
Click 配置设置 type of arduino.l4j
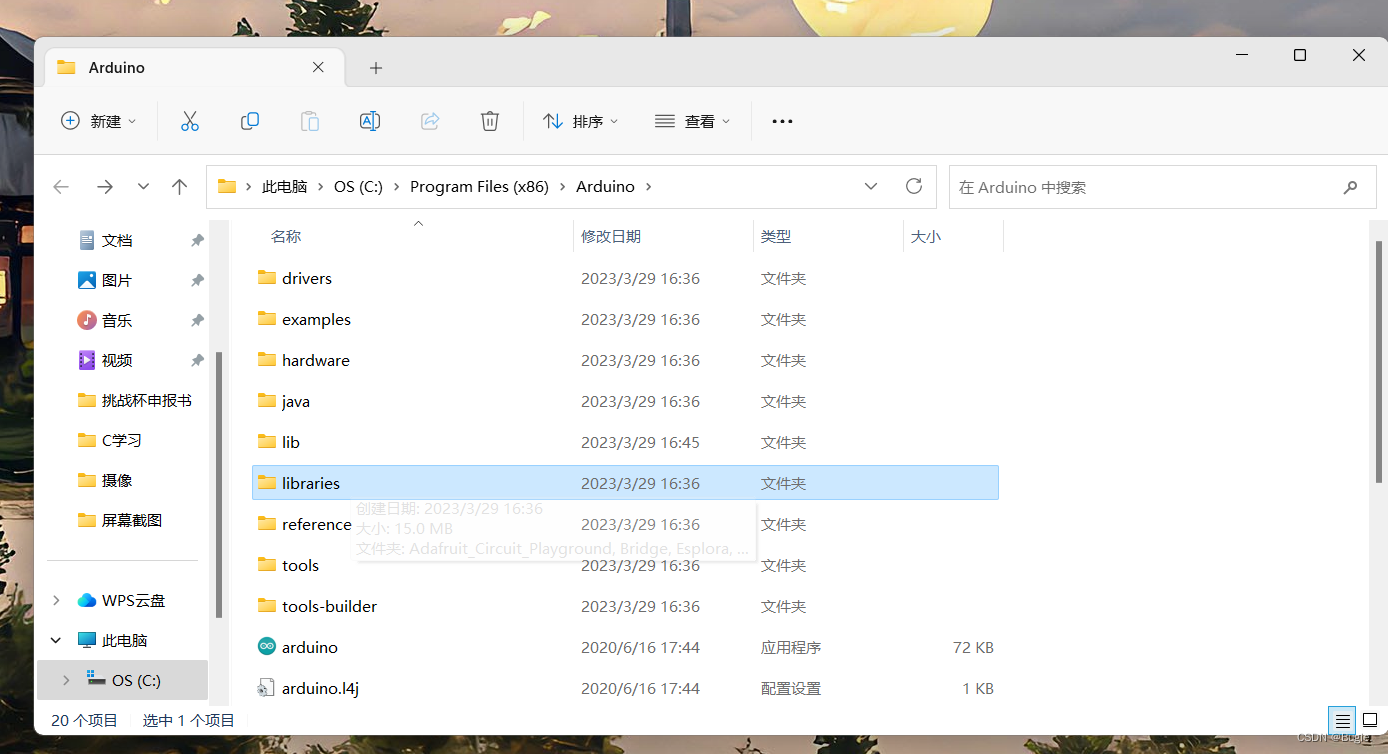pyautogui.click(x=790, y=688)
